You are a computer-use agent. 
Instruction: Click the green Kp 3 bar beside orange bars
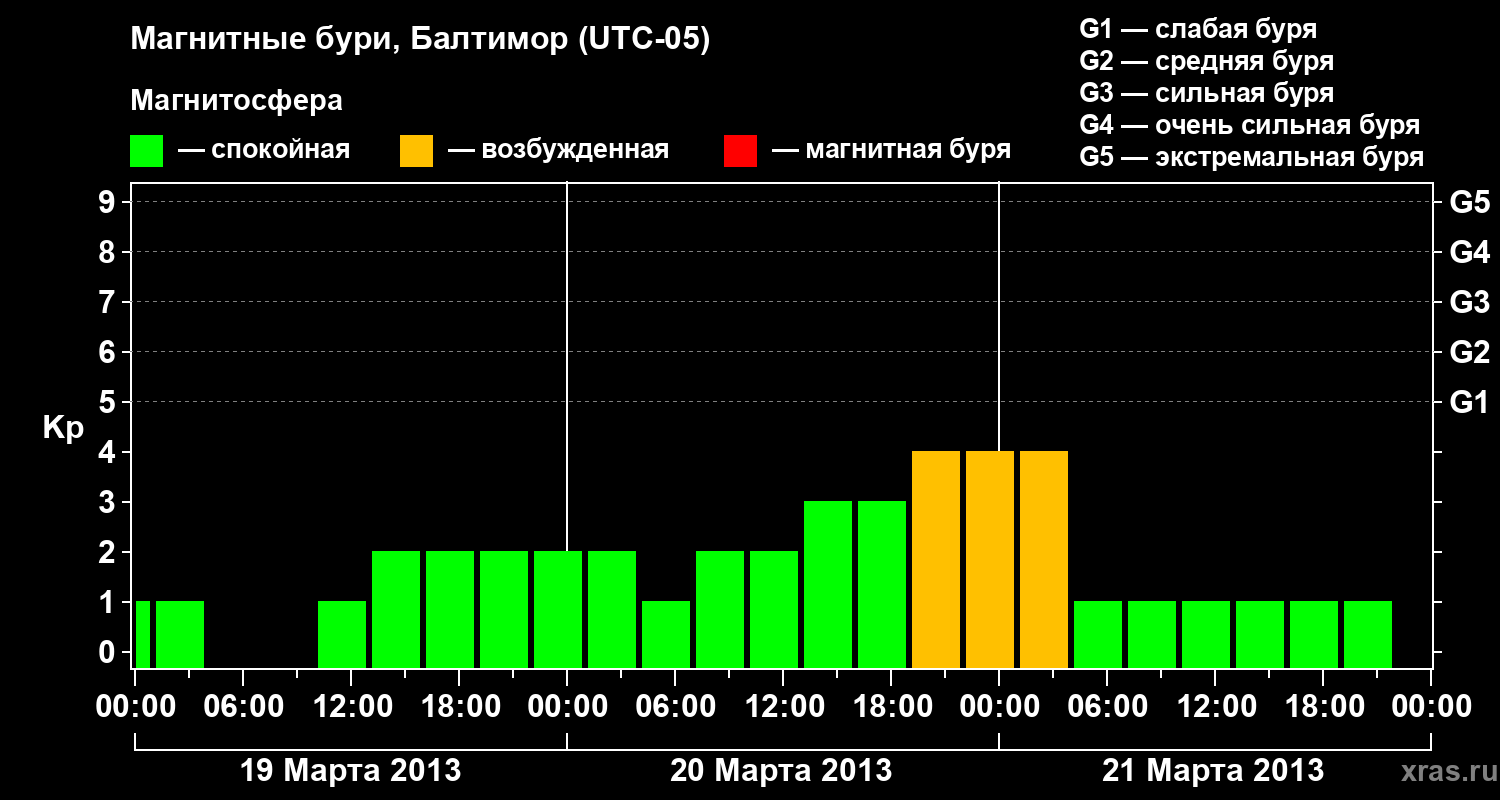click(882, 584)
